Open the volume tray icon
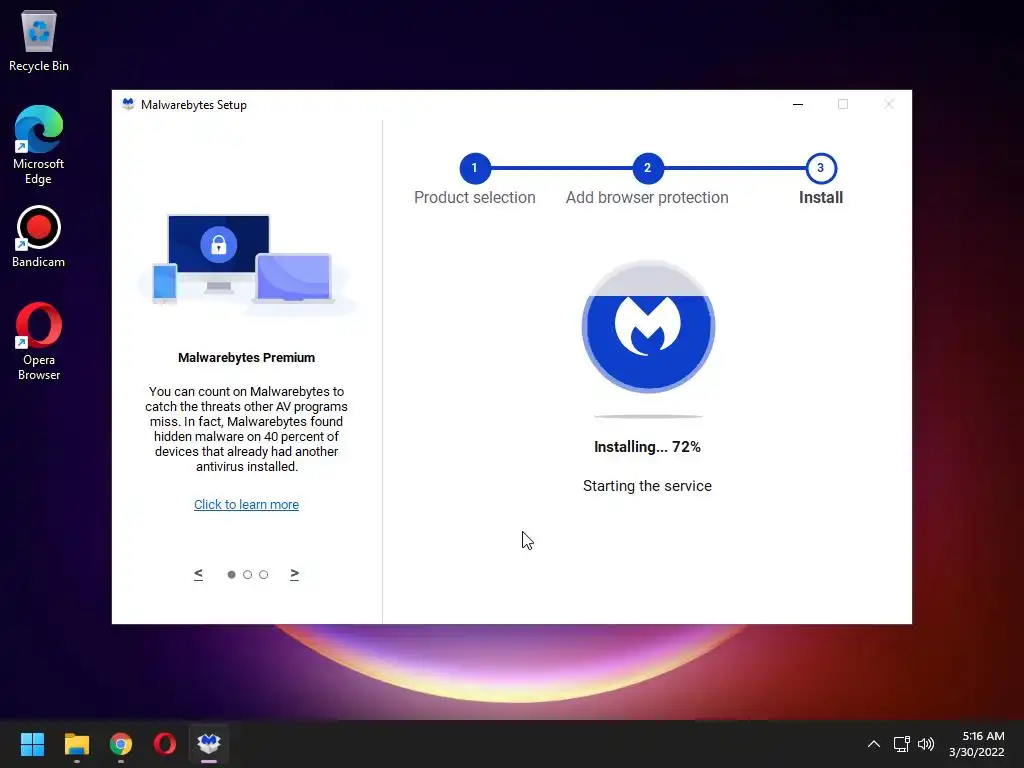This screenshot has width=1024, height=768. tap(926, 744)
